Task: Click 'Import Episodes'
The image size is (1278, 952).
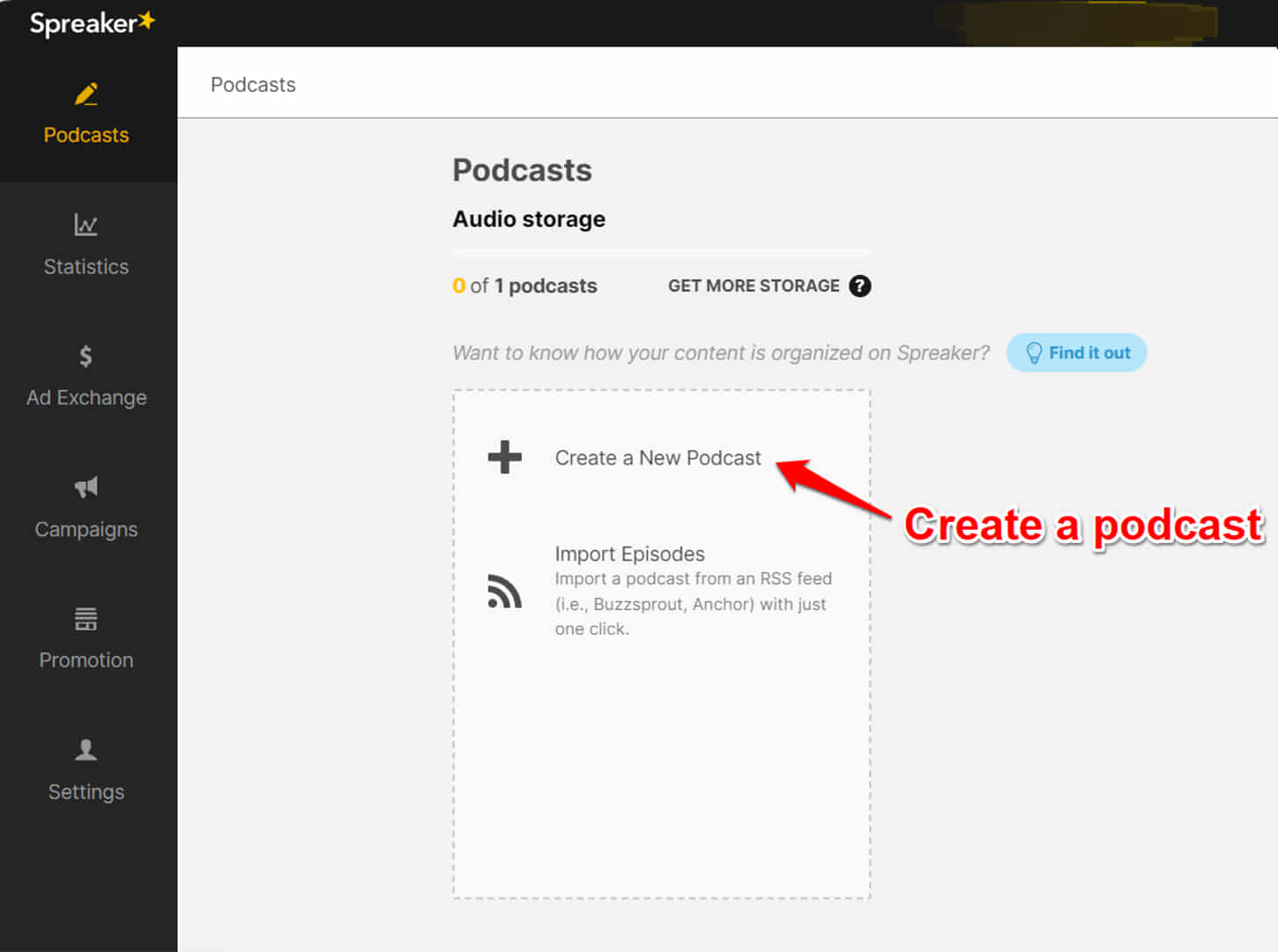Action: [x=629, y=554]
